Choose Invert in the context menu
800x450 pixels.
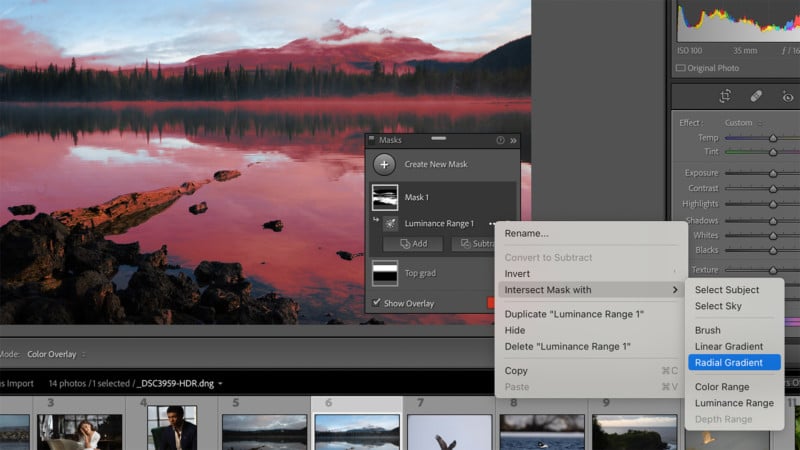tap(518, 273)
